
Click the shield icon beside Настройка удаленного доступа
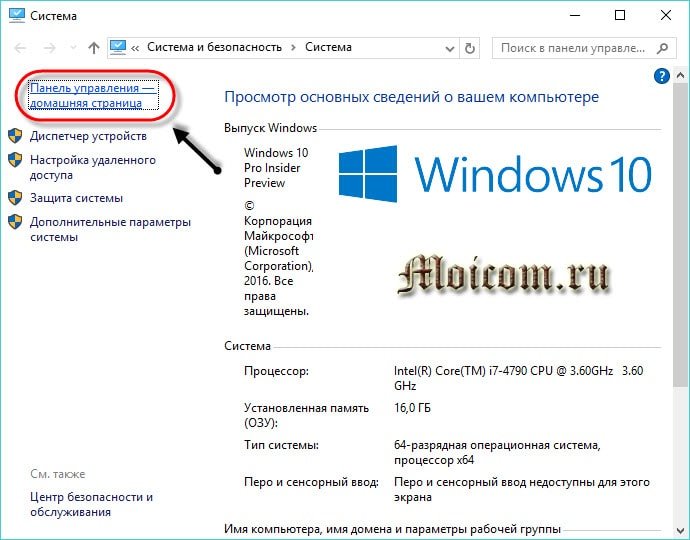15,160
